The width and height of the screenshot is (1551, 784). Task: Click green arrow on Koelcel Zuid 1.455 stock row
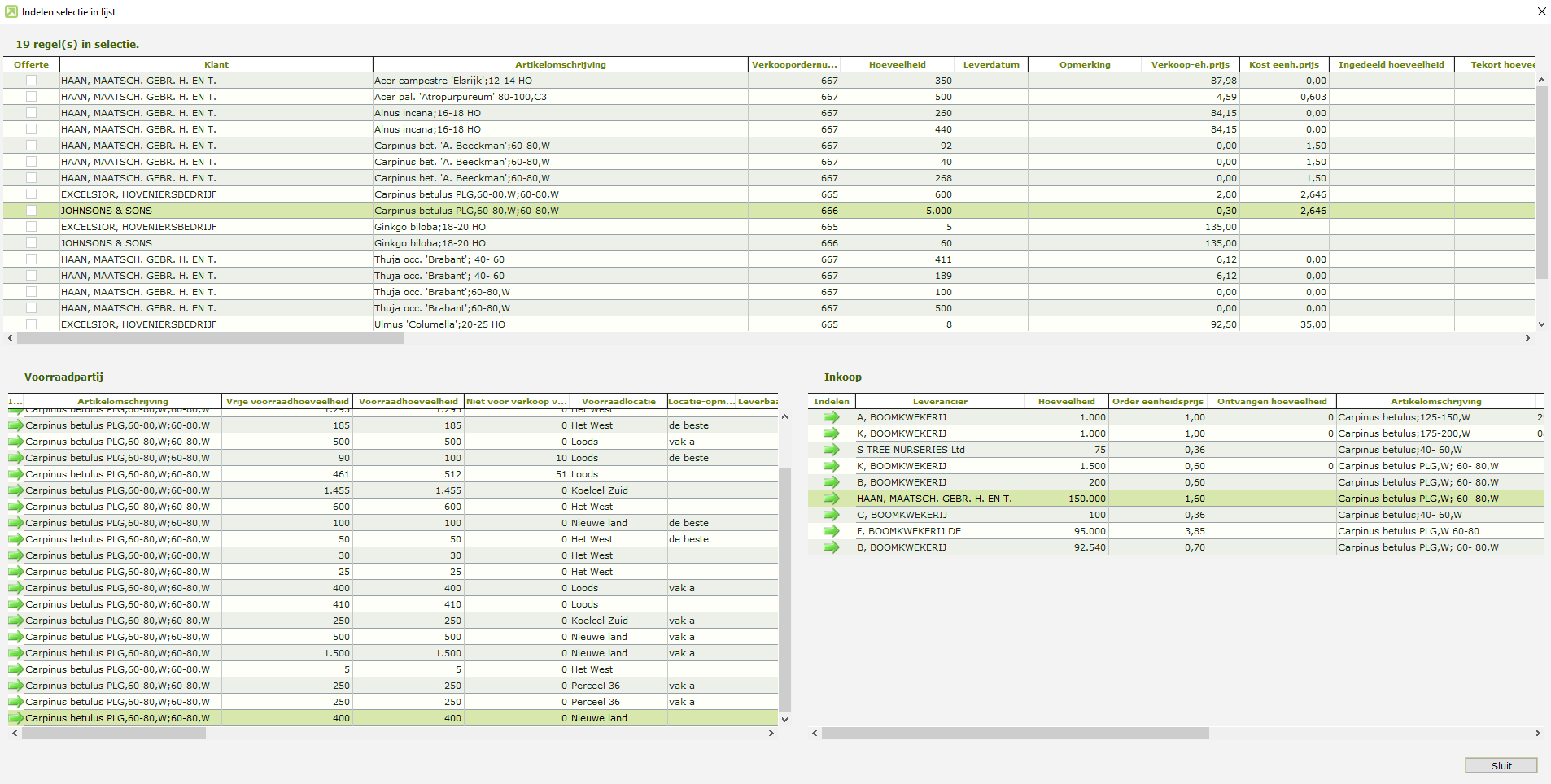coord(15,490)
